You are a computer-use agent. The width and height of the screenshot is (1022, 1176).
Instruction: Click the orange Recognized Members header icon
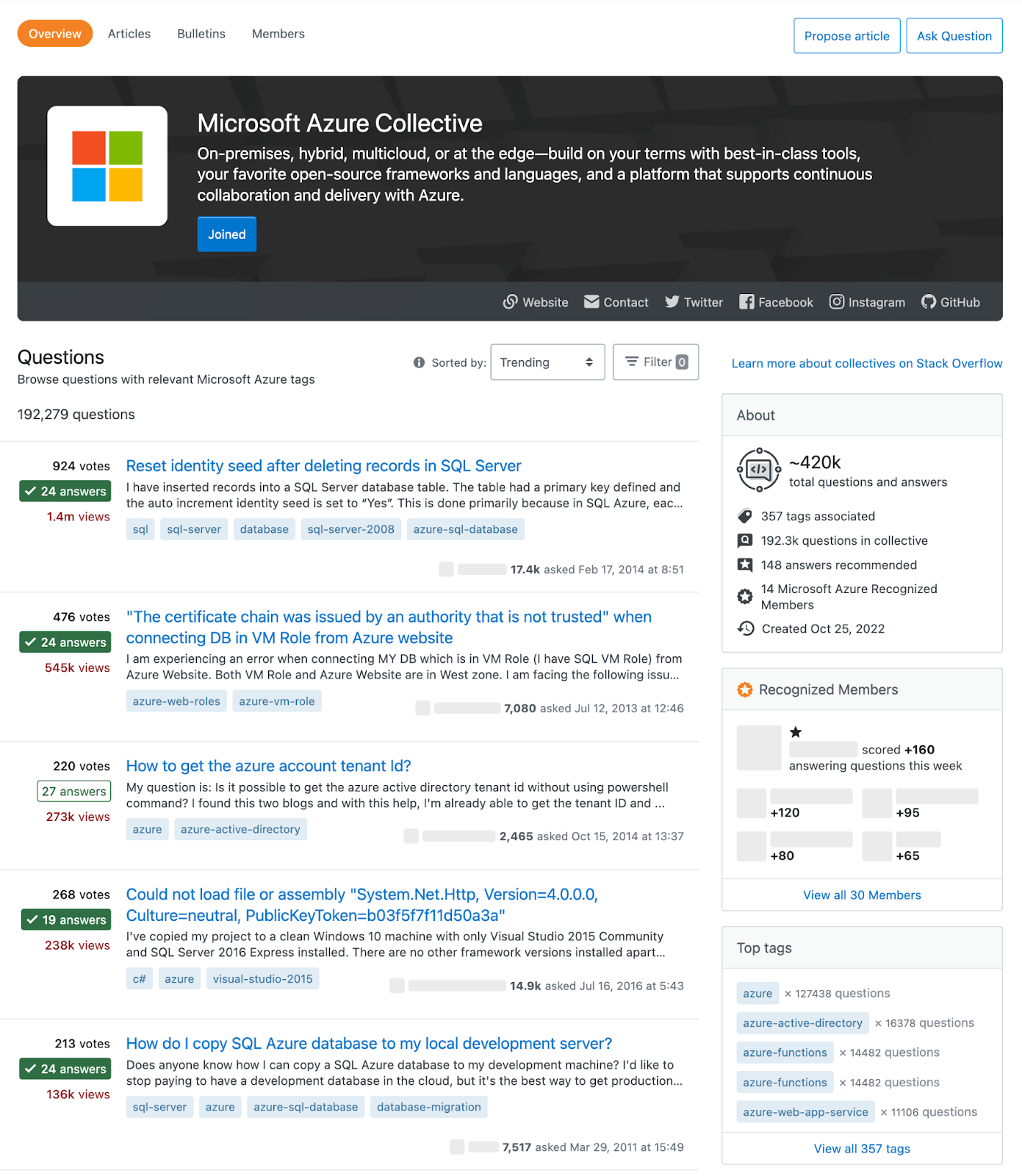(745, 689)
